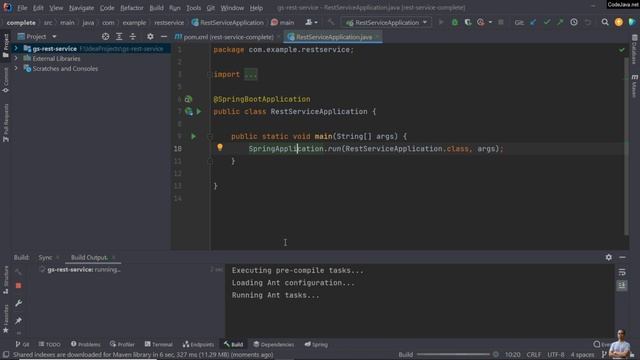Click the Profiler run icon
This screenshot has height=360, width=640.
click(481, 22)
